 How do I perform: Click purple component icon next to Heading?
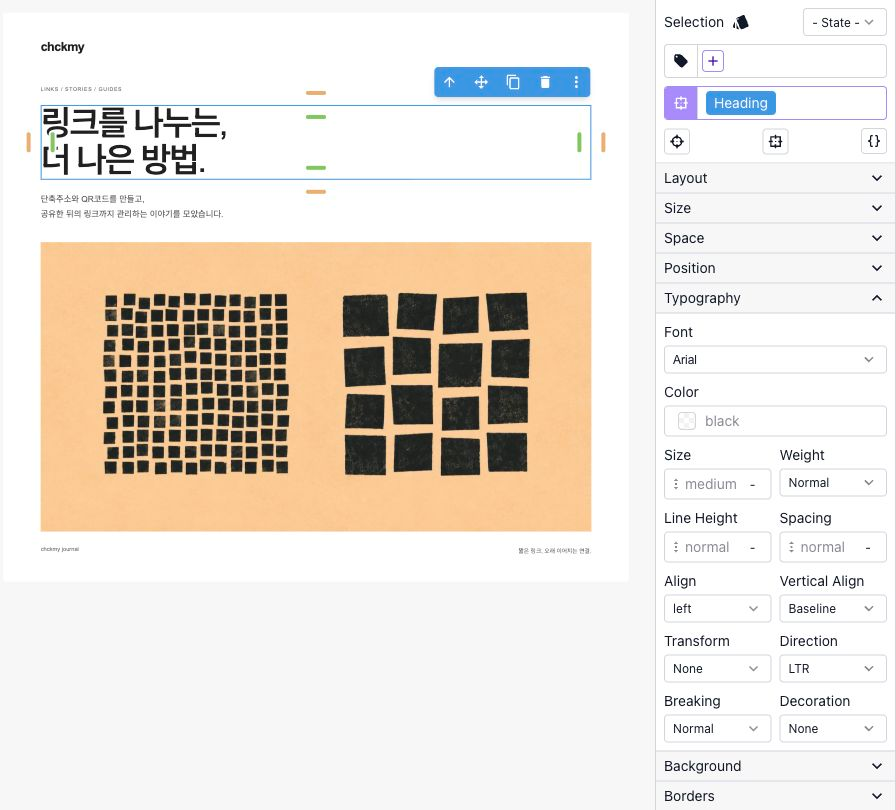pos(681,103)
